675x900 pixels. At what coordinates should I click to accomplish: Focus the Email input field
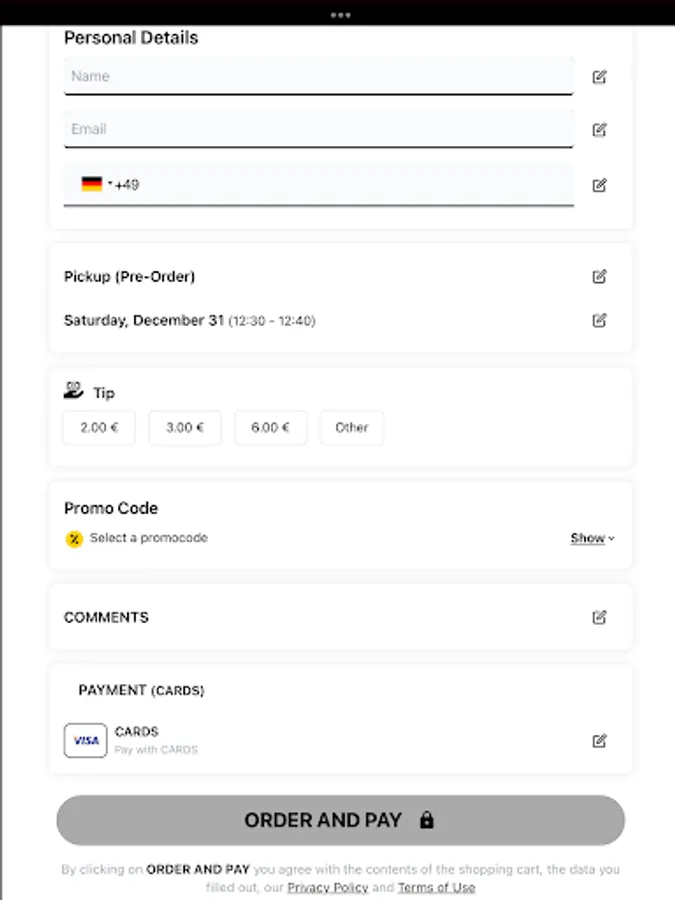click(x=318, y=129)
